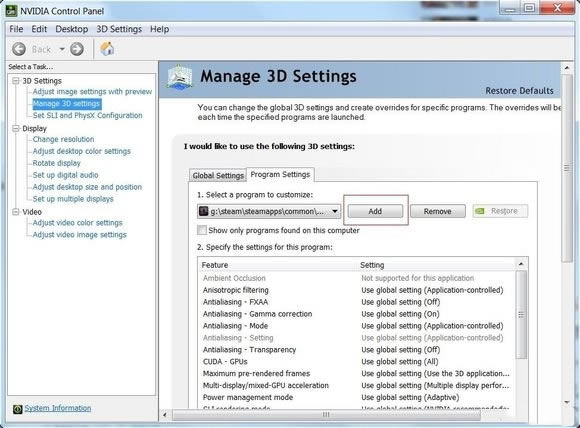Click Power management setting value (Adaptive)
Viewport: 580px width, 428px height.
pos(410,397)
